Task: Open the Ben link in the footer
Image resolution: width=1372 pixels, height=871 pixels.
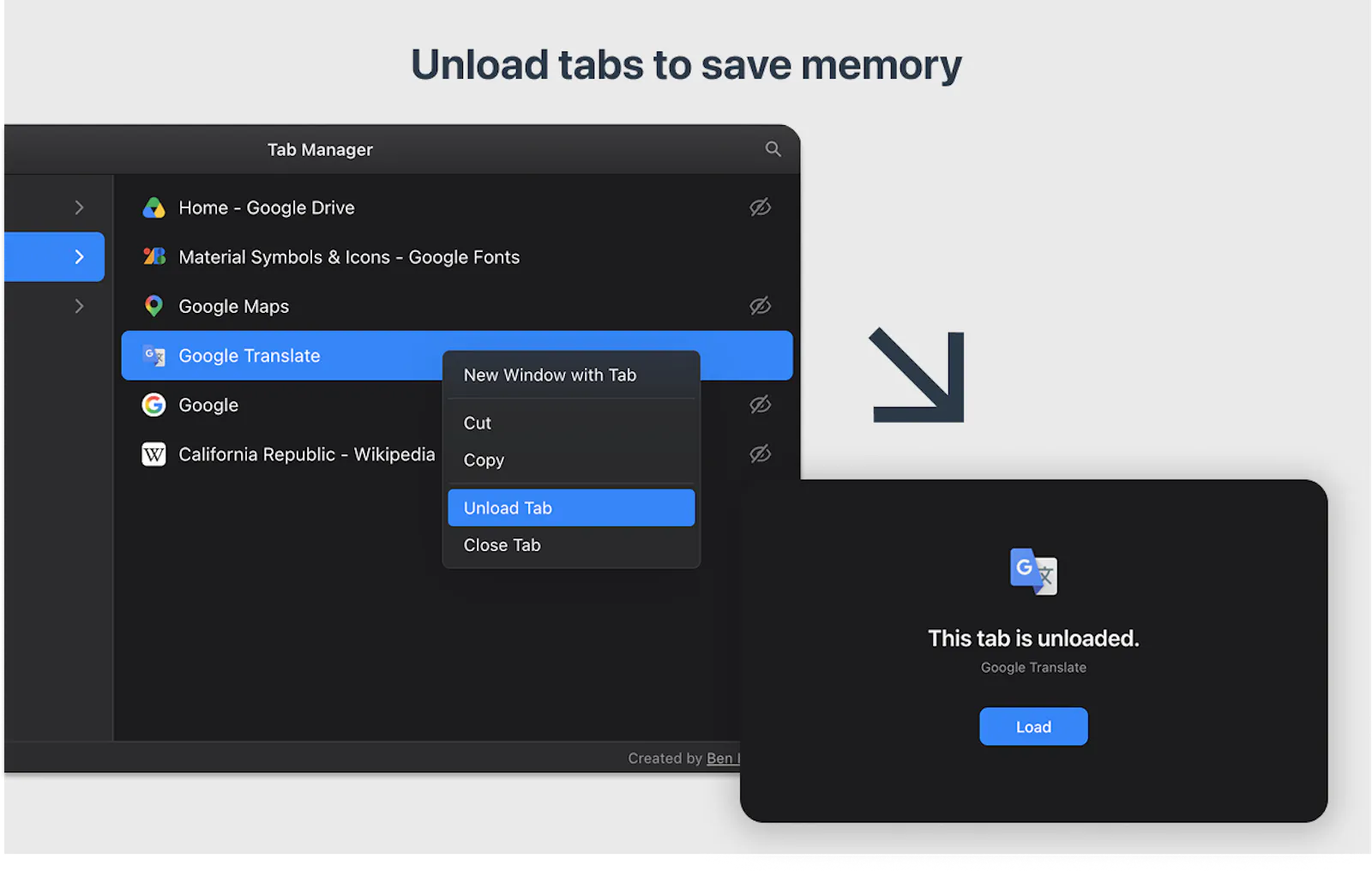Action: 723,758
